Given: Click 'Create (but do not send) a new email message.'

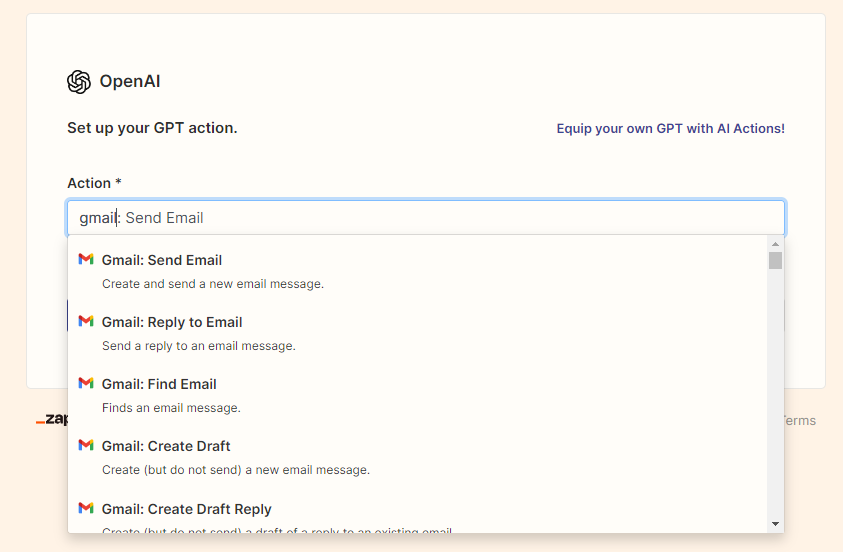Looking at the screenshot, I should pos(236,470).
